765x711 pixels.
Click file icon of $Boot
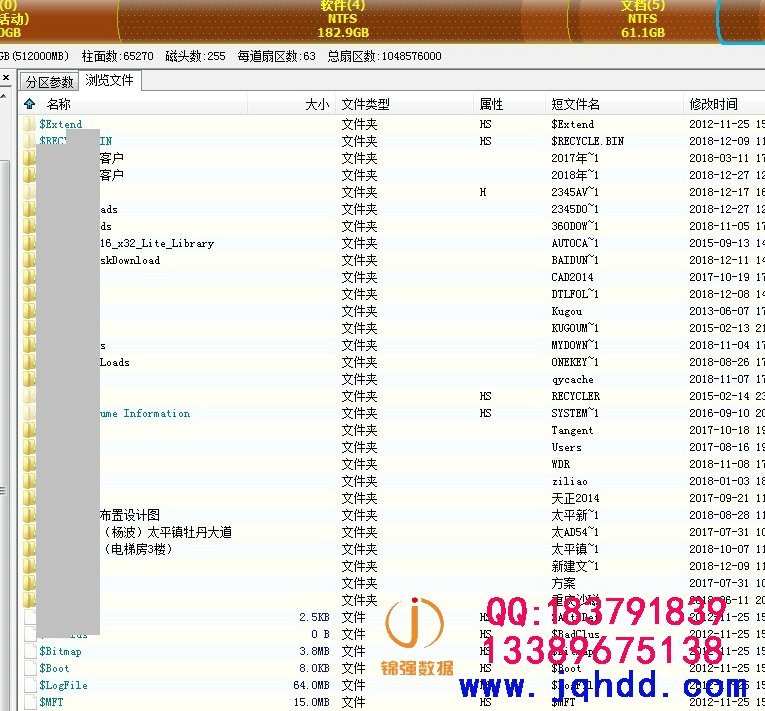[x=31, y=668]
